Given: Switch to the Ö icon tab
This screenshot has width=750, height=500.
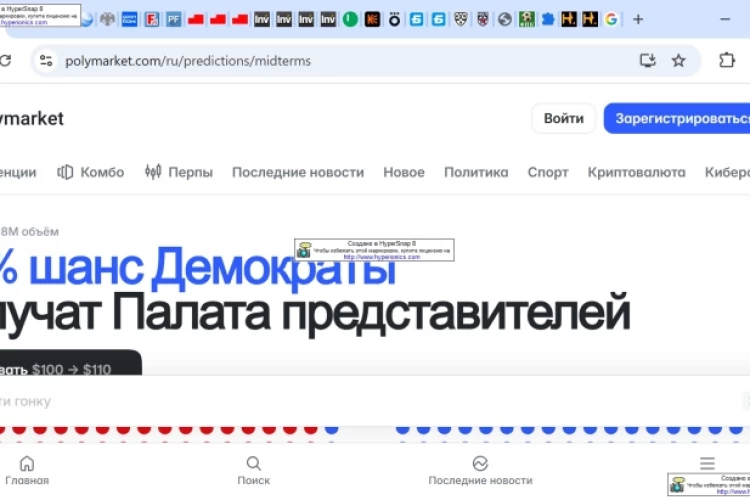Looking at the screenshot, I should (x=394, y=20).
